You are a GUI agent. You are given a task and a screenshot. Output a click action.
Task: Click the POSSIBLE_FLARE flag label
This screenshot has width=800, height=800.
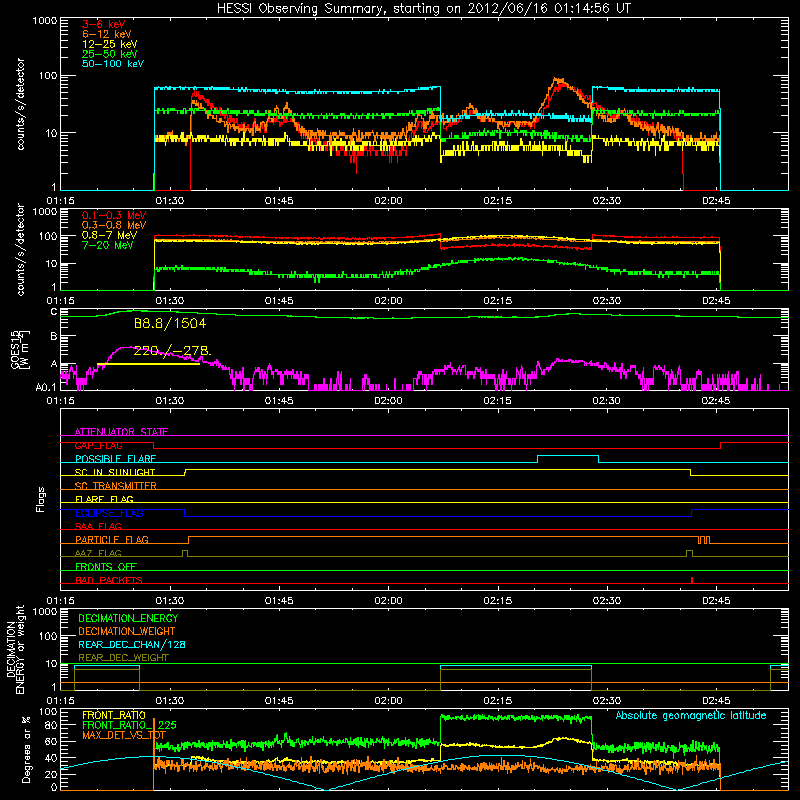[x=115, y=459]
